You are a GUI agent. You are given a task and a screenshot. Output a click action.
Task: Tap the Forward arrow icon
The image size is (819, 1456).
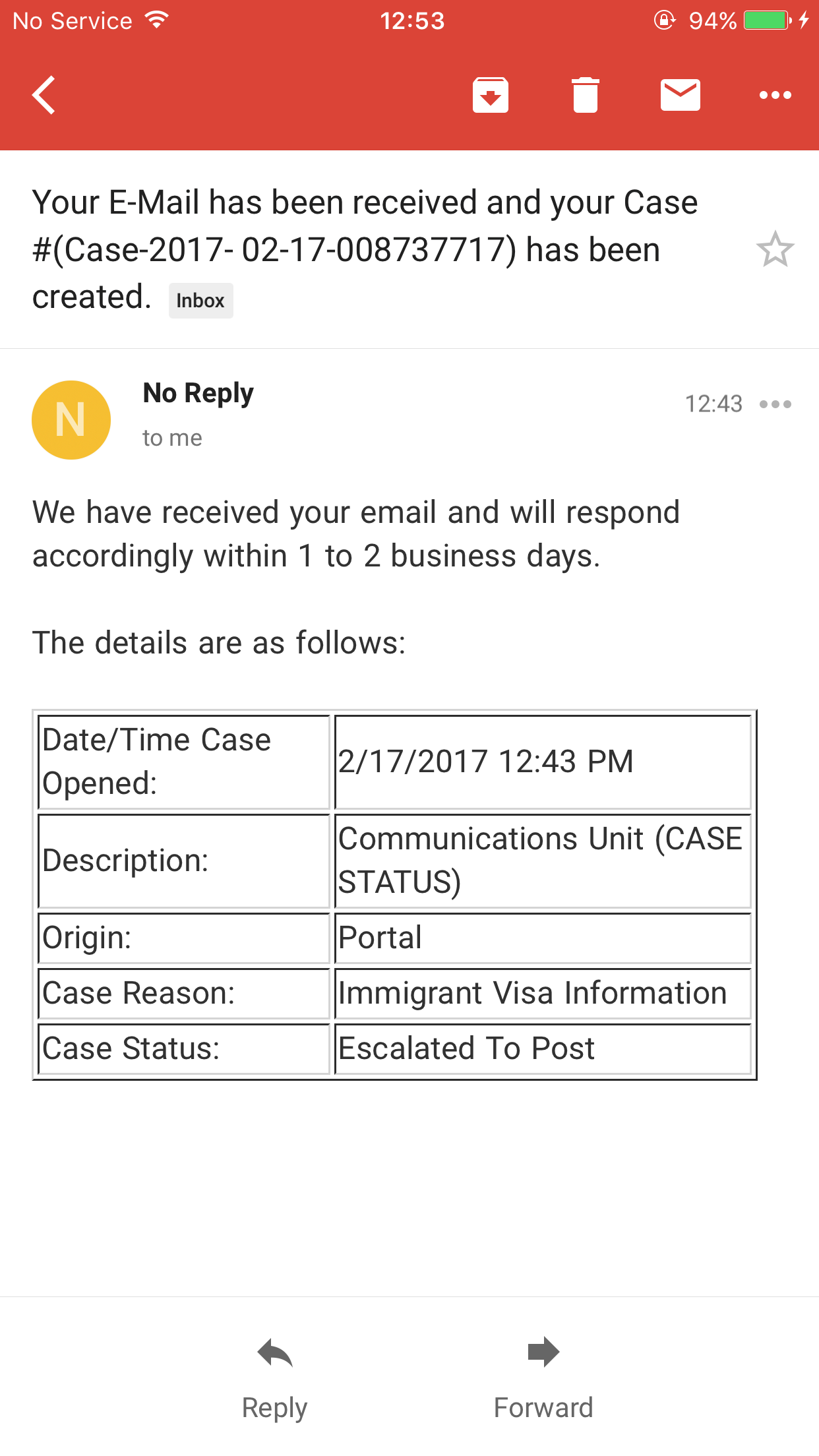(x=543, y=1352)
